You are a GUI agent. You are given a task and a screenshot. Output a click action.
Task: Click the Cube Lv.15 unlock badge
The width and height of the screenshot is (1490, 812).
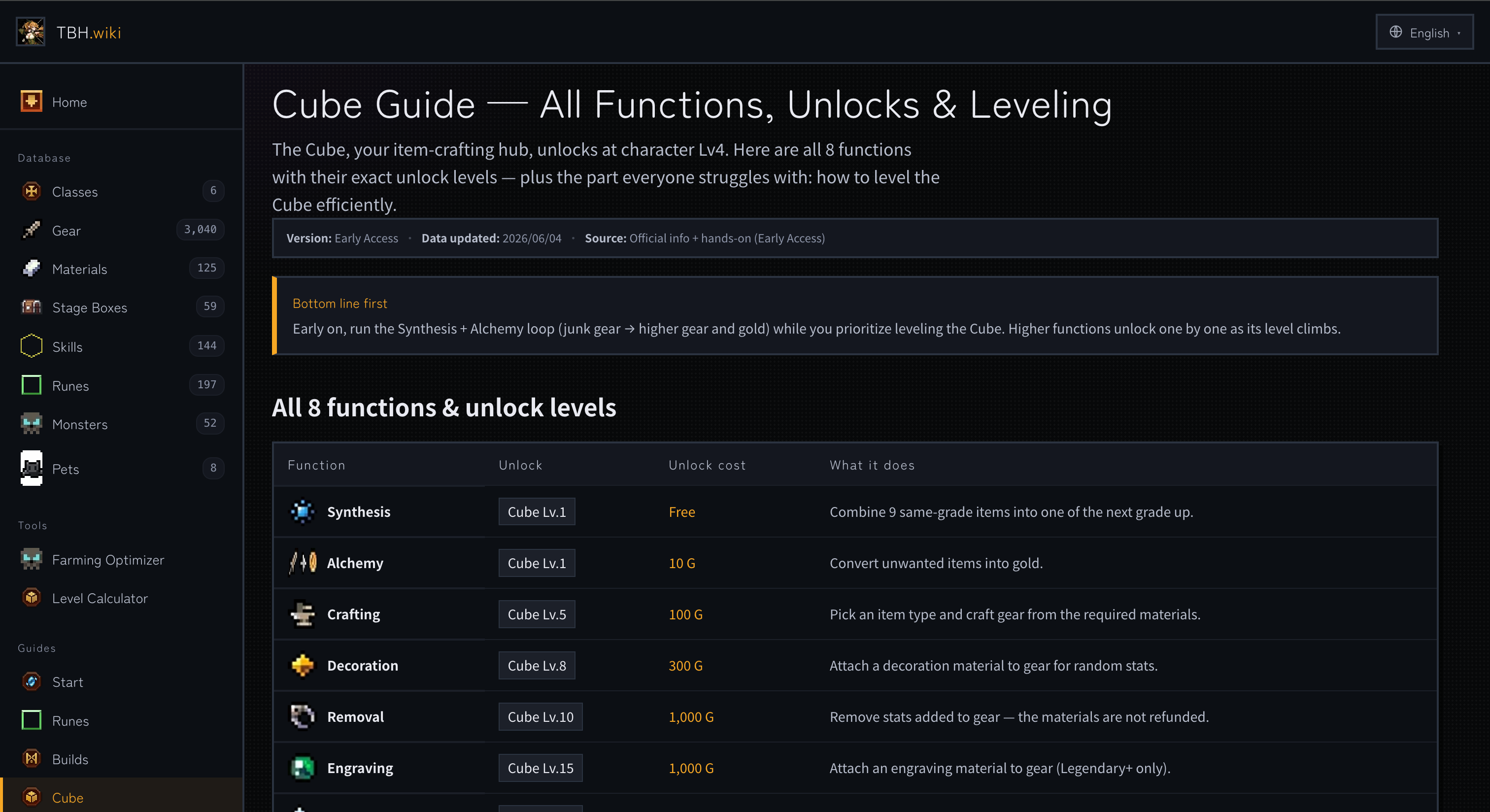point(540,768)
